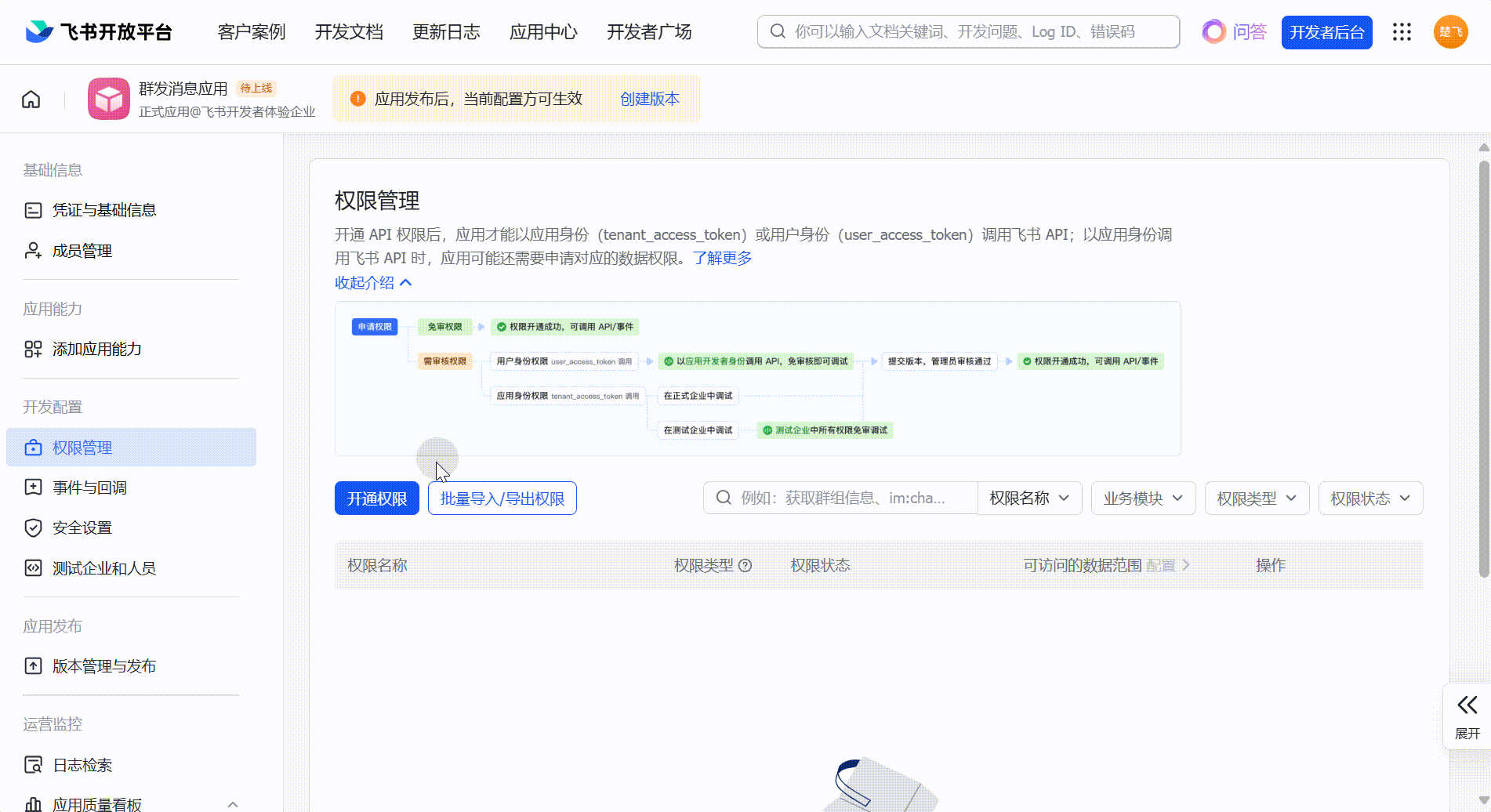
Task: Collapse the 应用质量看板 sidebar section
Action: (x=233, y=804)
